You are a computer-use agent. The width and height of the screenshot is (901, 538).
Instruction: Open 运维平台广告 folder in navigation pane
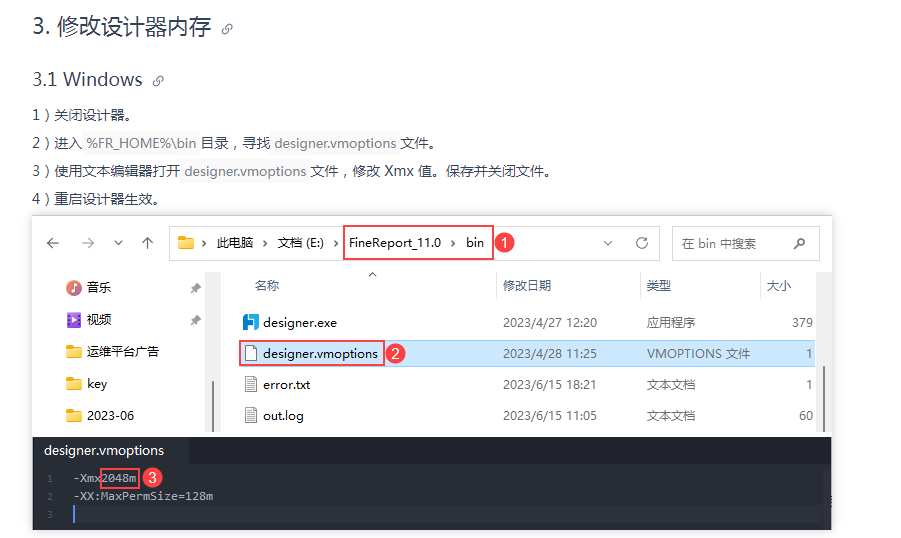coord(122,352)
